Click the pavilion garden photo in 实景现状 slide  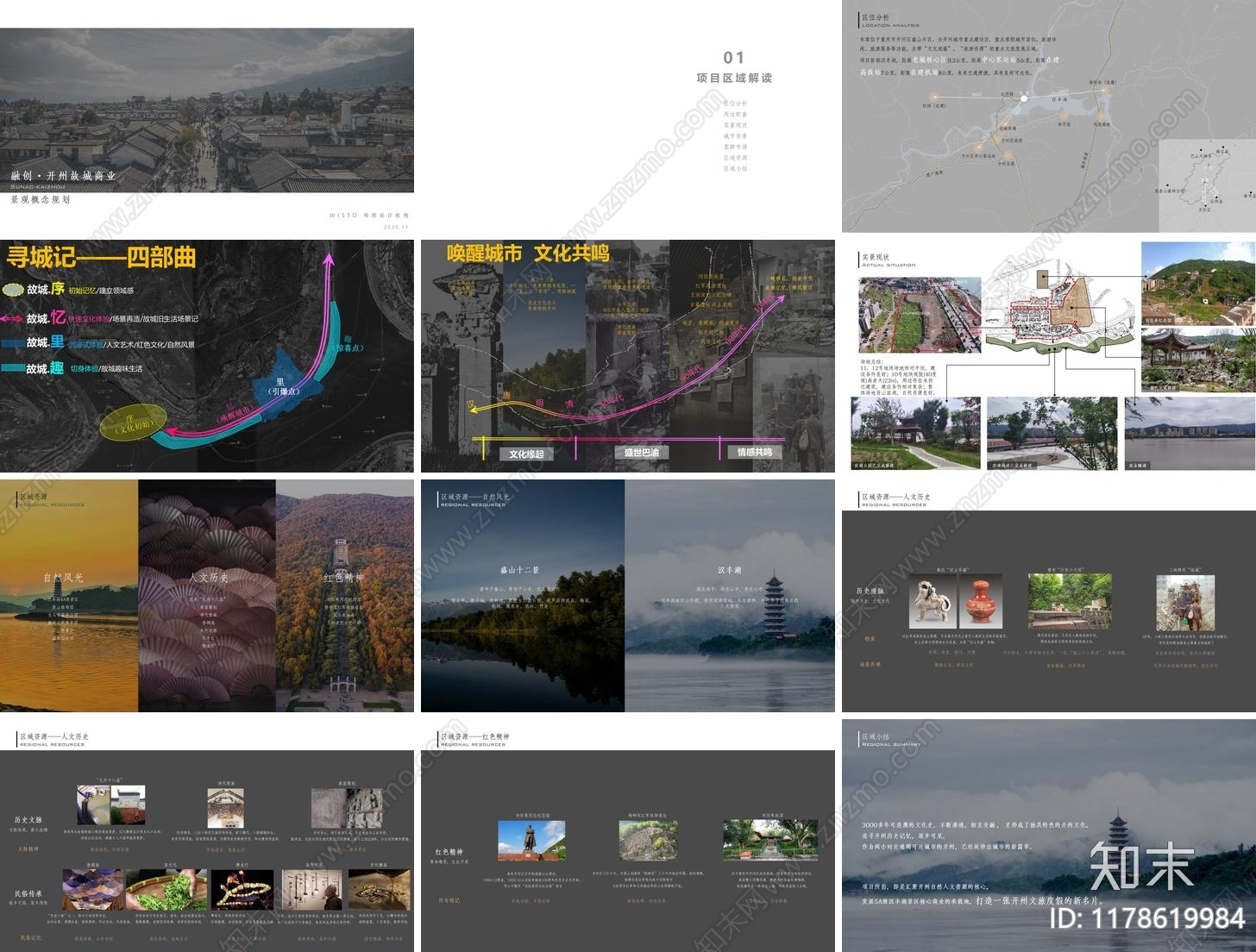pyautogui.click(x=1198, y=360)
